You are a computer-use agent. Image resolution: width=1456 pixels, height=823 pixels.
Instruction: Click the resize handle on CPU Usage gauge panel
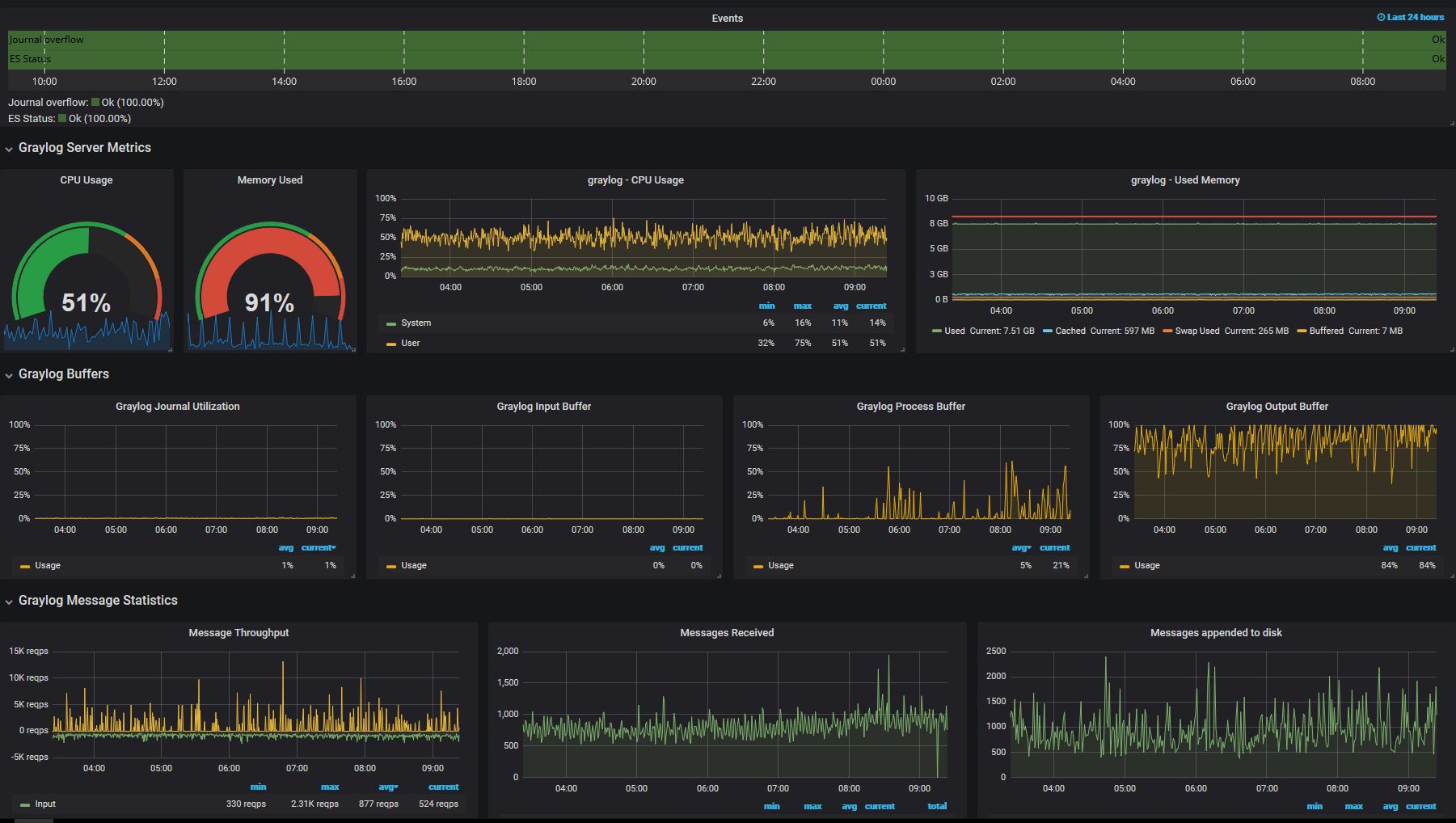[170, 349]
